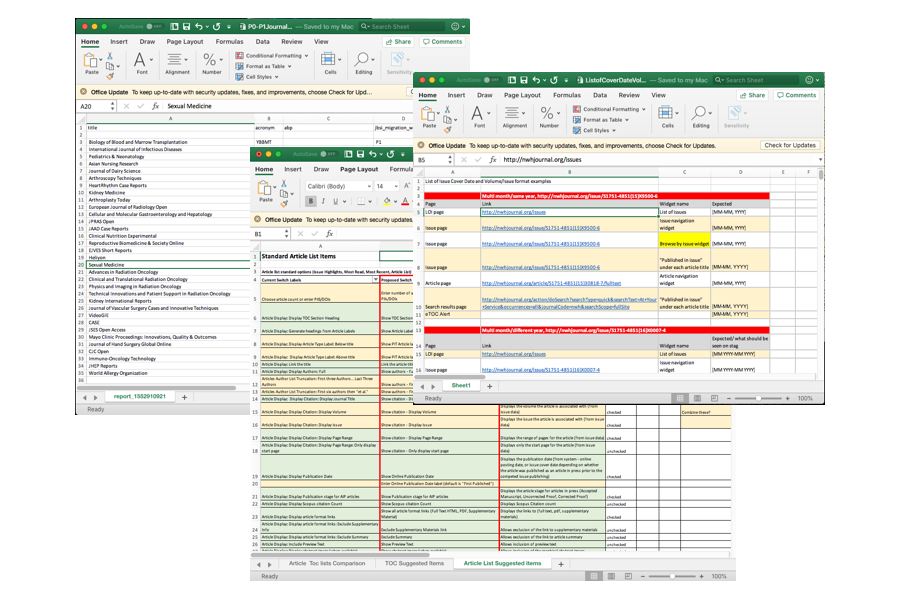Open filter dropdown on Current Switch Labels
900x600 pixels.
point(374,280)
